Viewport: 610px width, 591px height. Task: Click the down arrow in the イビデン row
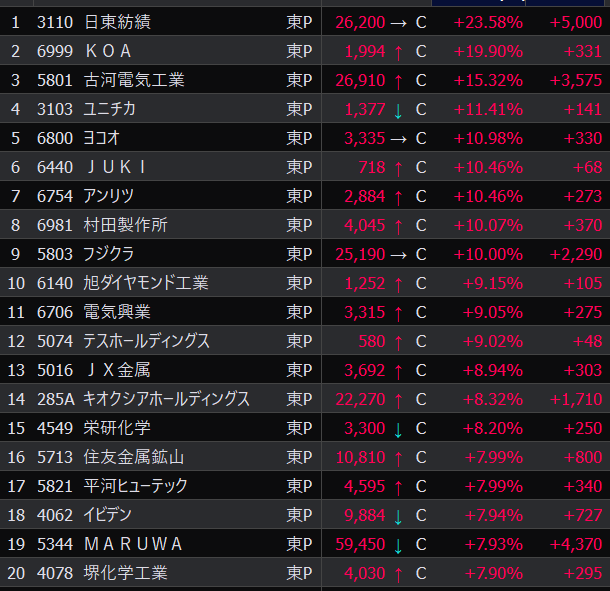tap(399, 516)
